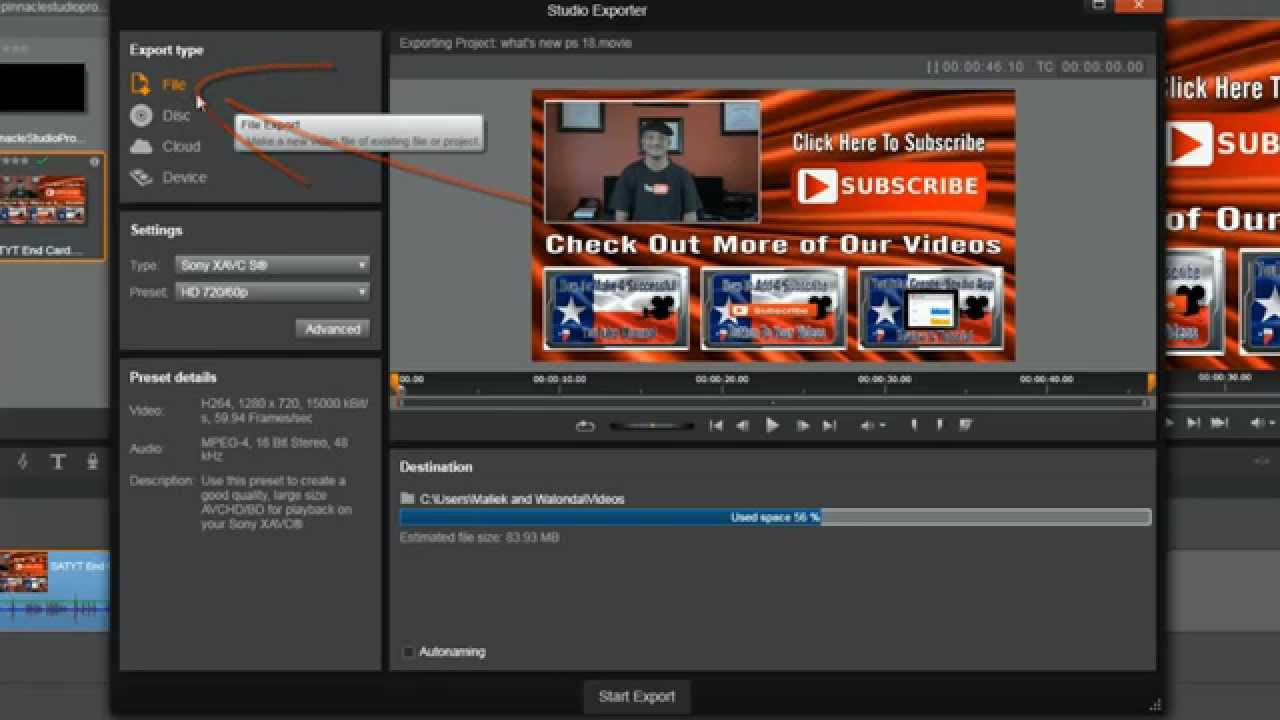Screen dimensions: 1280x720
Task: Click step-forward in the background preview player
Action: coord(1193,423)
